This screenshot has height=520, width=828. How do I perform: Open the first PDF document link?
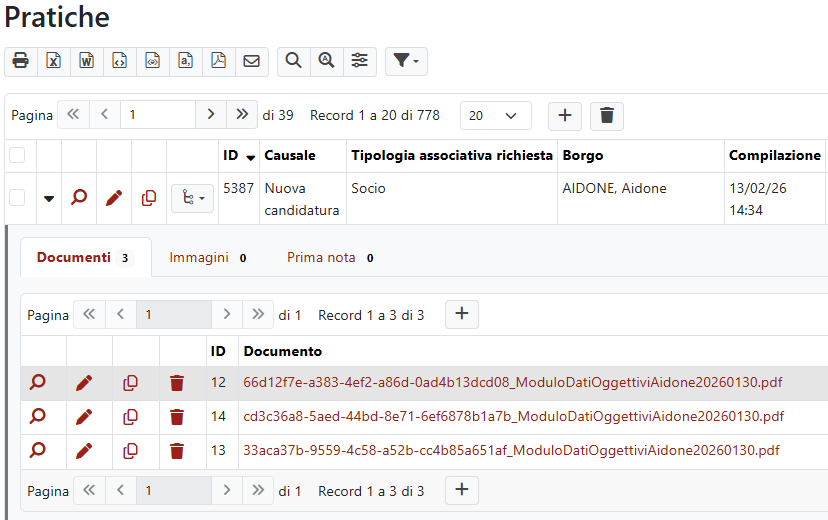tap(513, 382)
